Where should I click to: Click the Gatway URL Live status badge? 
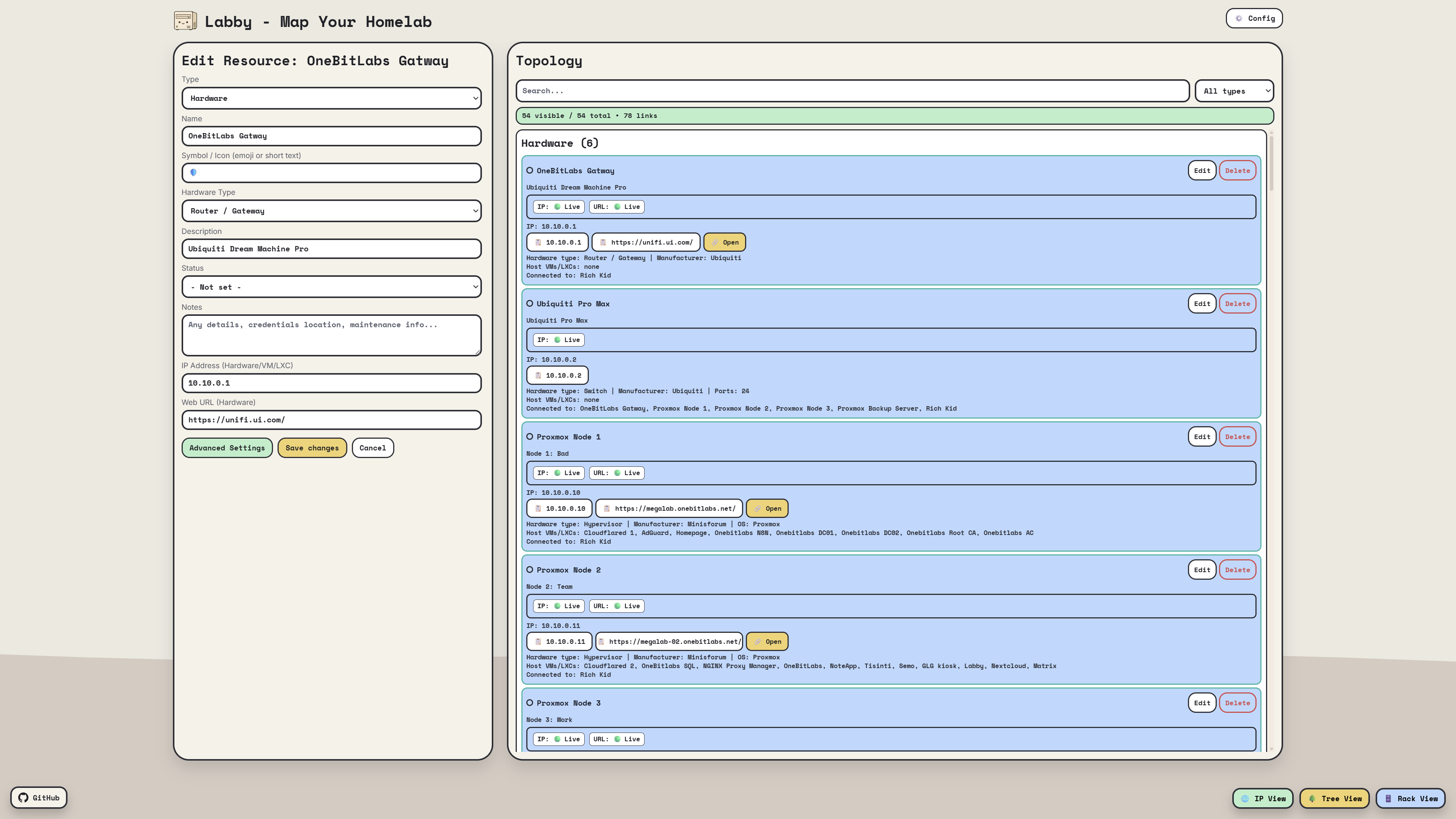pos(616,206)
